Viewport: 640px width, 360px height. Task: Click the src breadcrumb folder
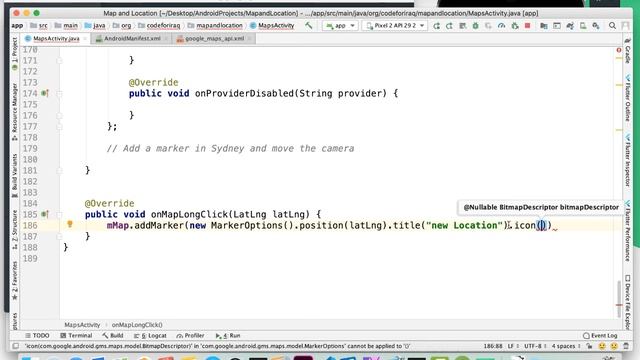click(x=39, y=25)
